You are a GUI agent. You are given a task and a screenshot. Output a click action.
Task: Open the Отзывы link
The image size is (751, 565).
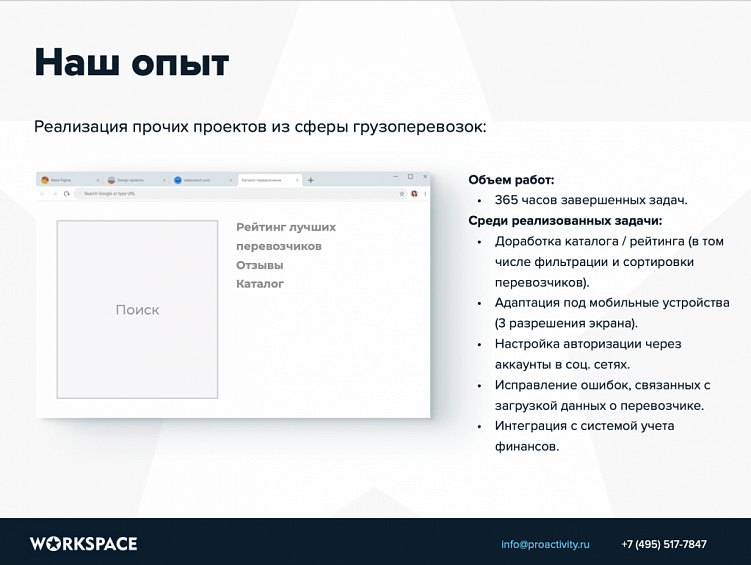[260, 265]
